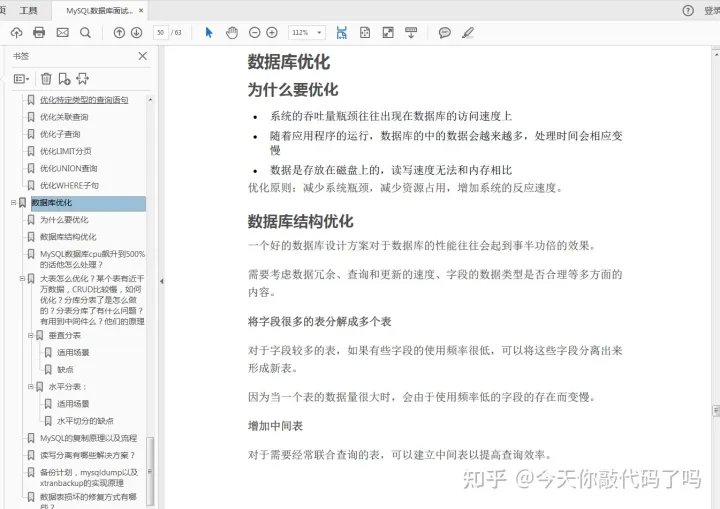Click the print icon in toolbar

[39, 33]
